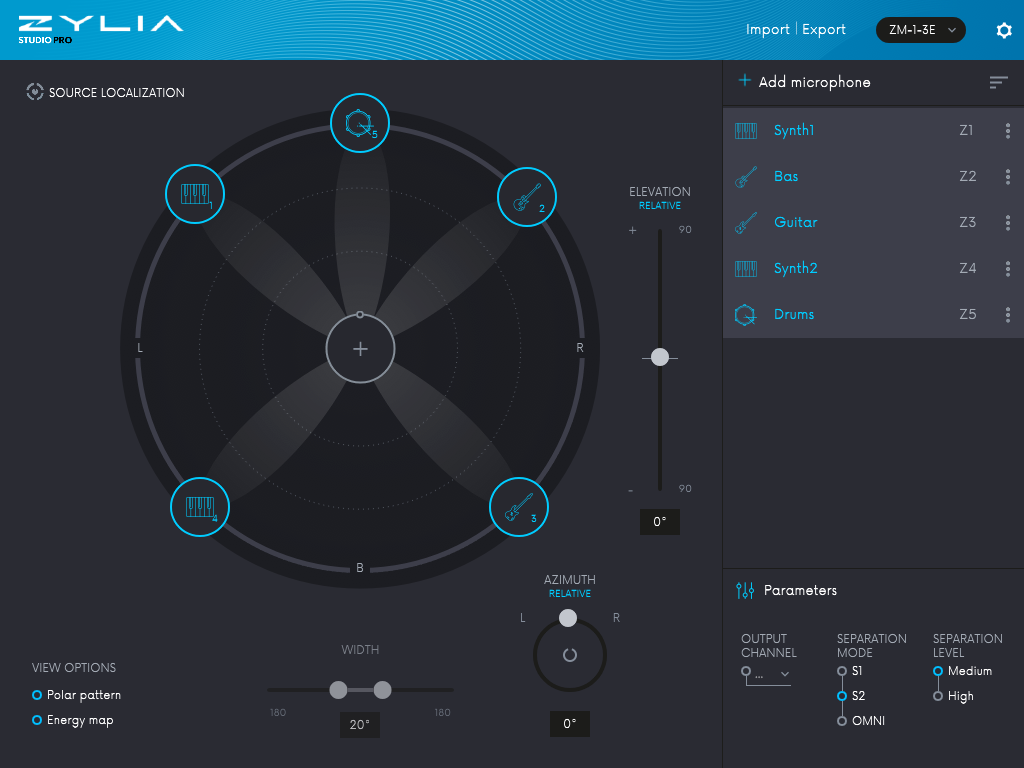Click the Source Localization panel icon
The image size is (1024, 768).
[34, 92]
